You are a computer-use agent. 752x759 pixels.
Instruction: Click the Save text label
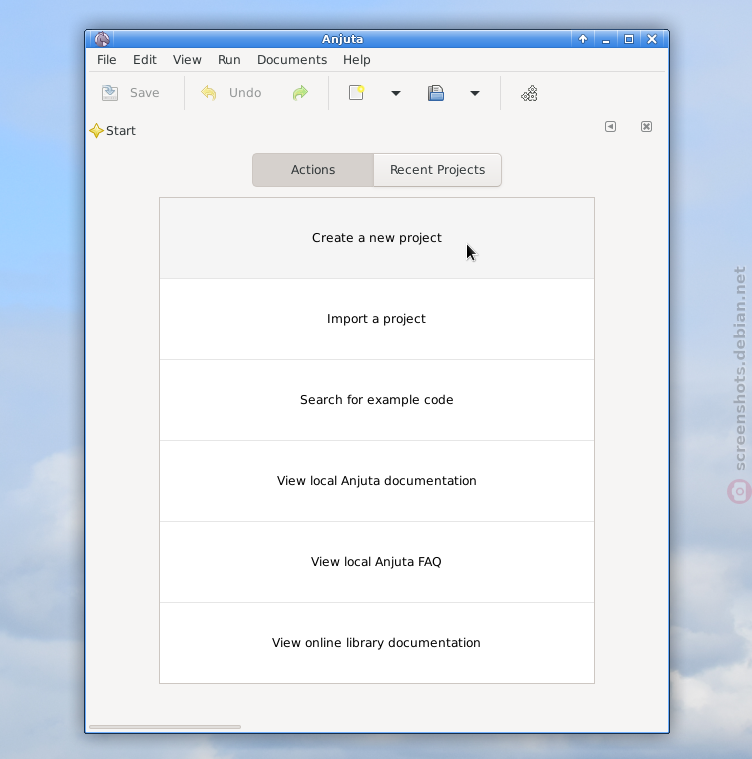point(144,92)
